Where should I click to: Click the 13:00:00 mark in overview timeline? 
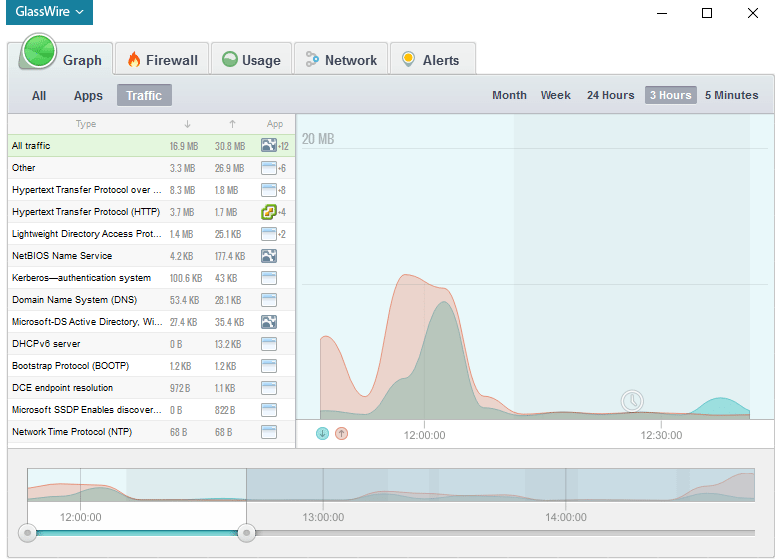pos(323,517)
